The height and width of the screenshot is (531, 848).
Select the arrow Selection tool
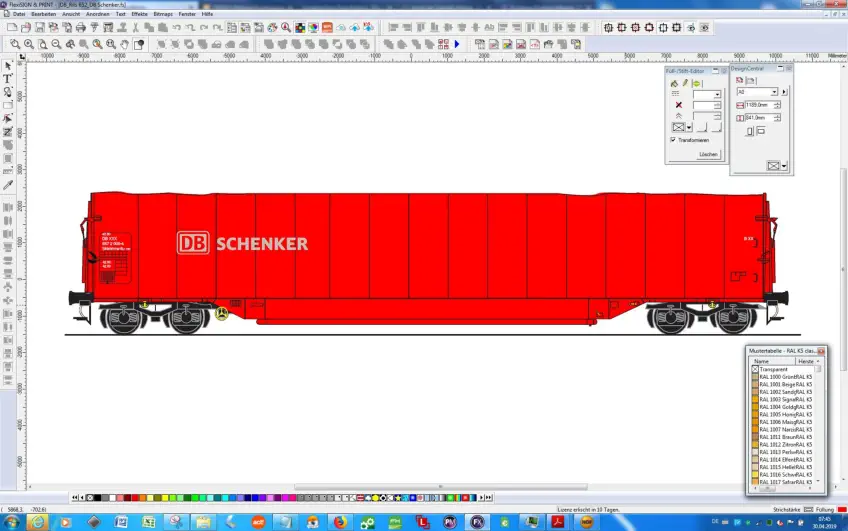coord(8,65)
